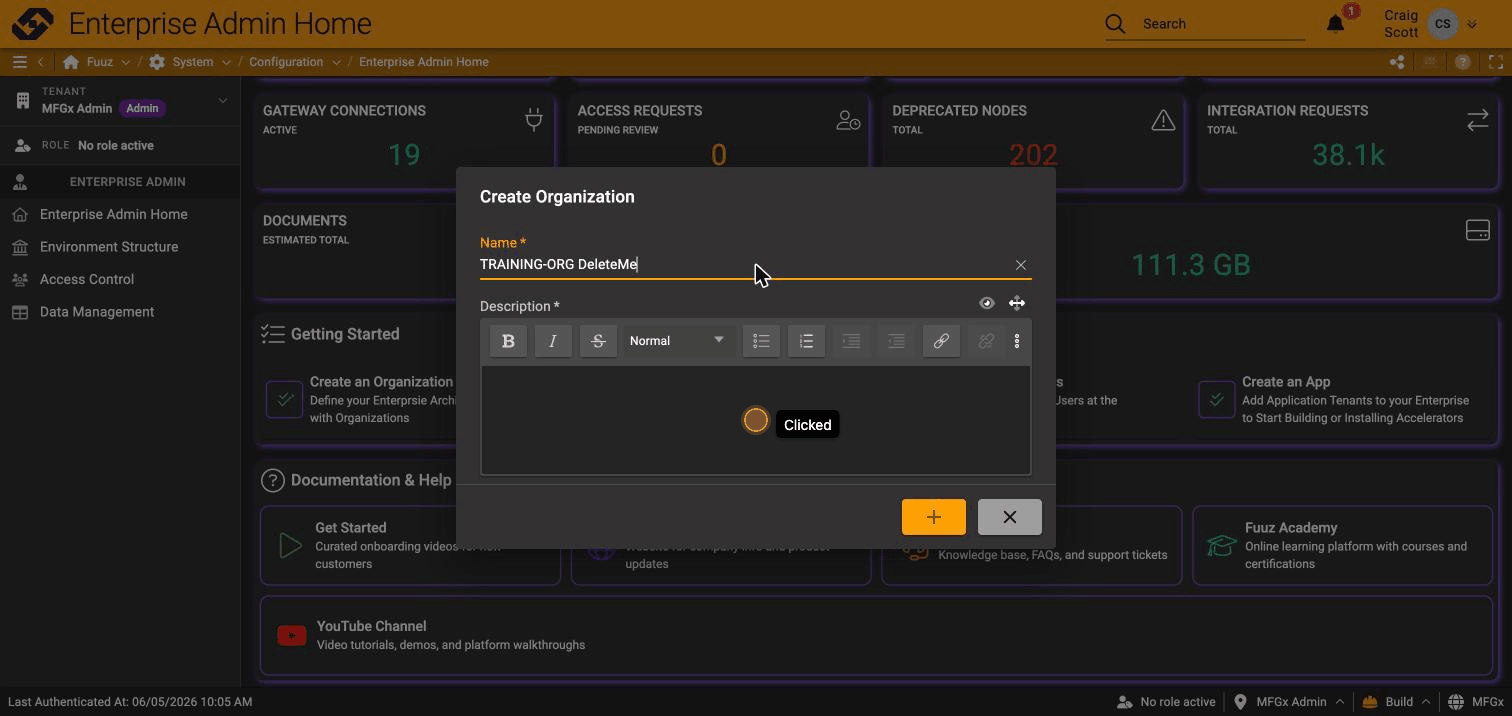Confirm create organization with plus button
The height and width of the screenshot is (716, 1512).
(x=934, y=517)
